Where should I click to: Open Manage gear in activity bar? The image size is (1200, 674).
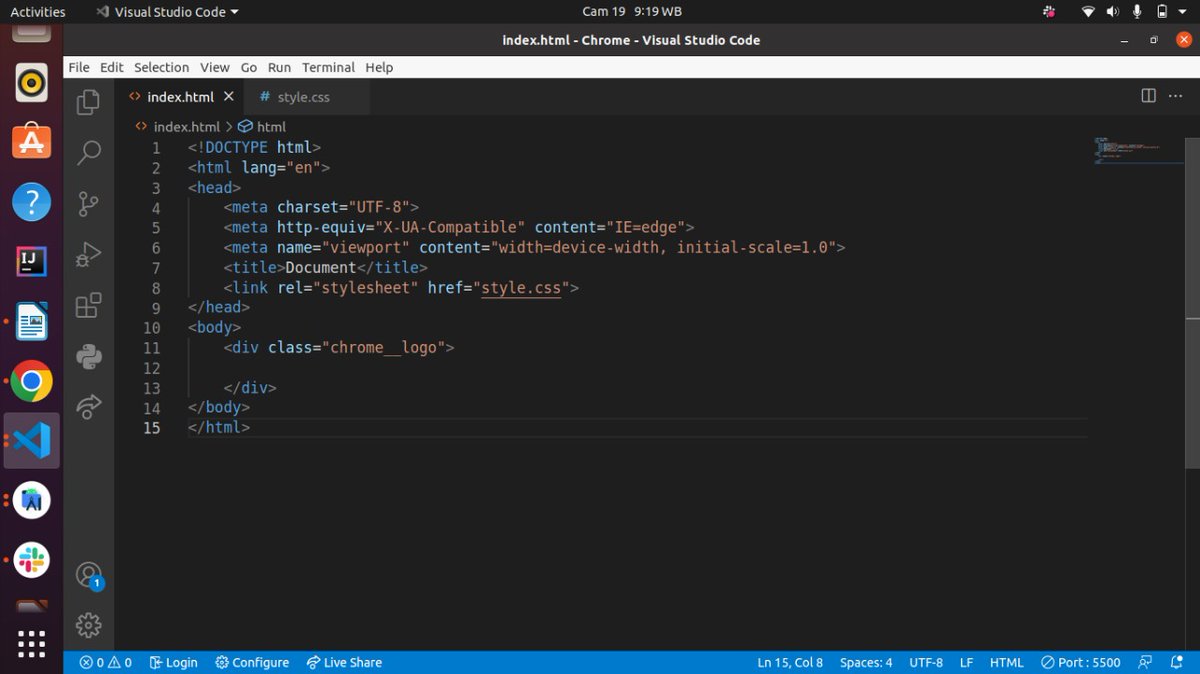[x=89, y=625]
